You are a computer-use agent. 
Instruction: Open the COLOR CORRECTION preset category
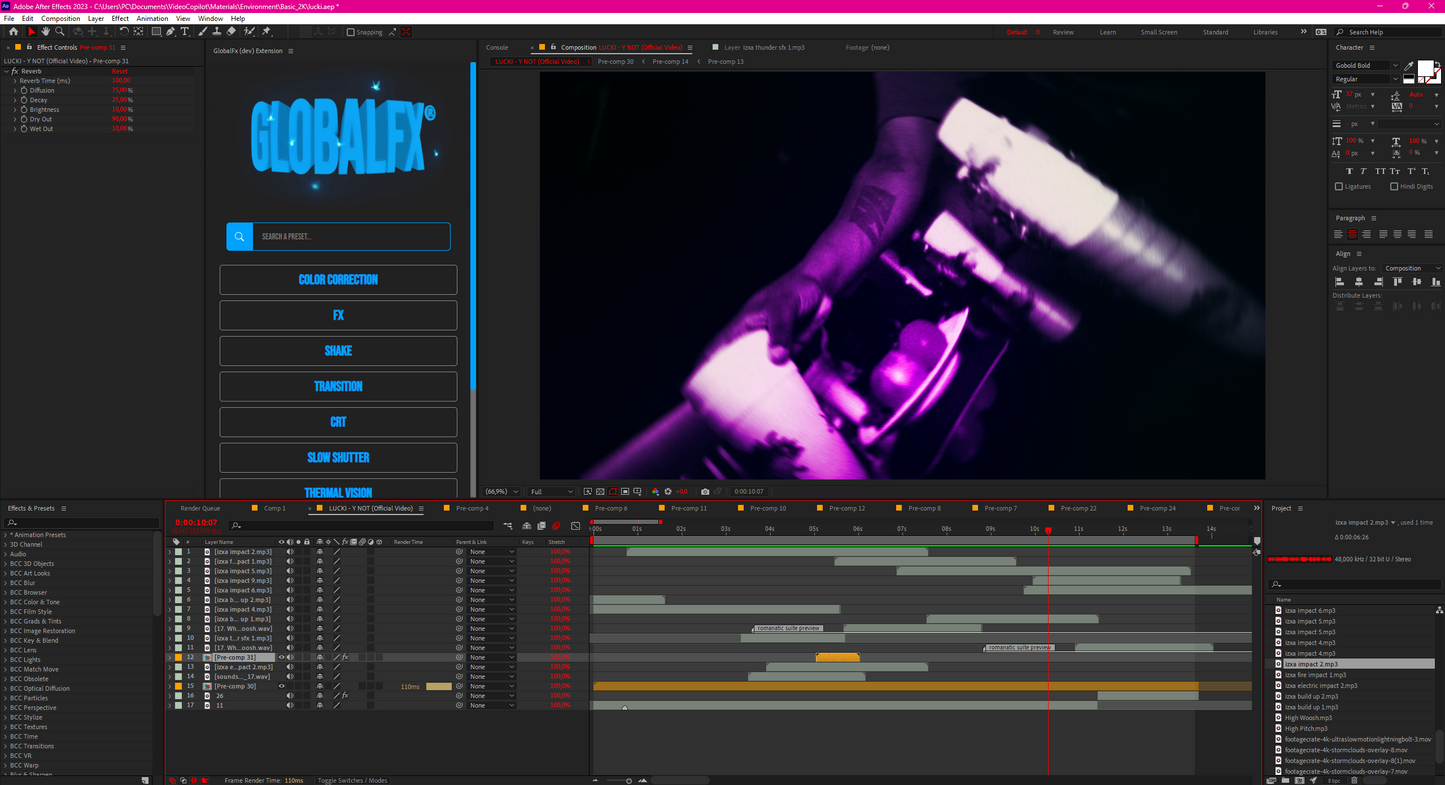(x=338, y=280)
